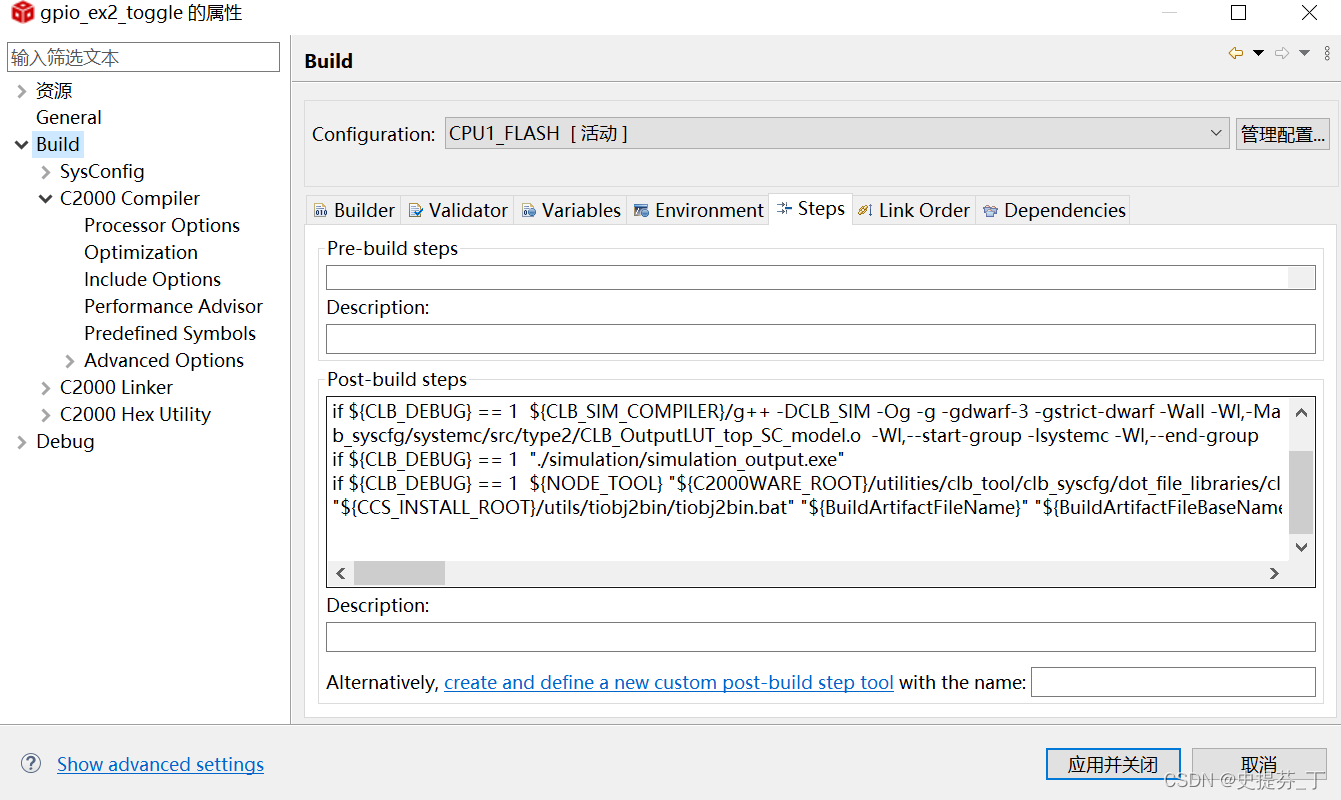Select General in the tree
The image size is (1341, 800).
(69, 117)
